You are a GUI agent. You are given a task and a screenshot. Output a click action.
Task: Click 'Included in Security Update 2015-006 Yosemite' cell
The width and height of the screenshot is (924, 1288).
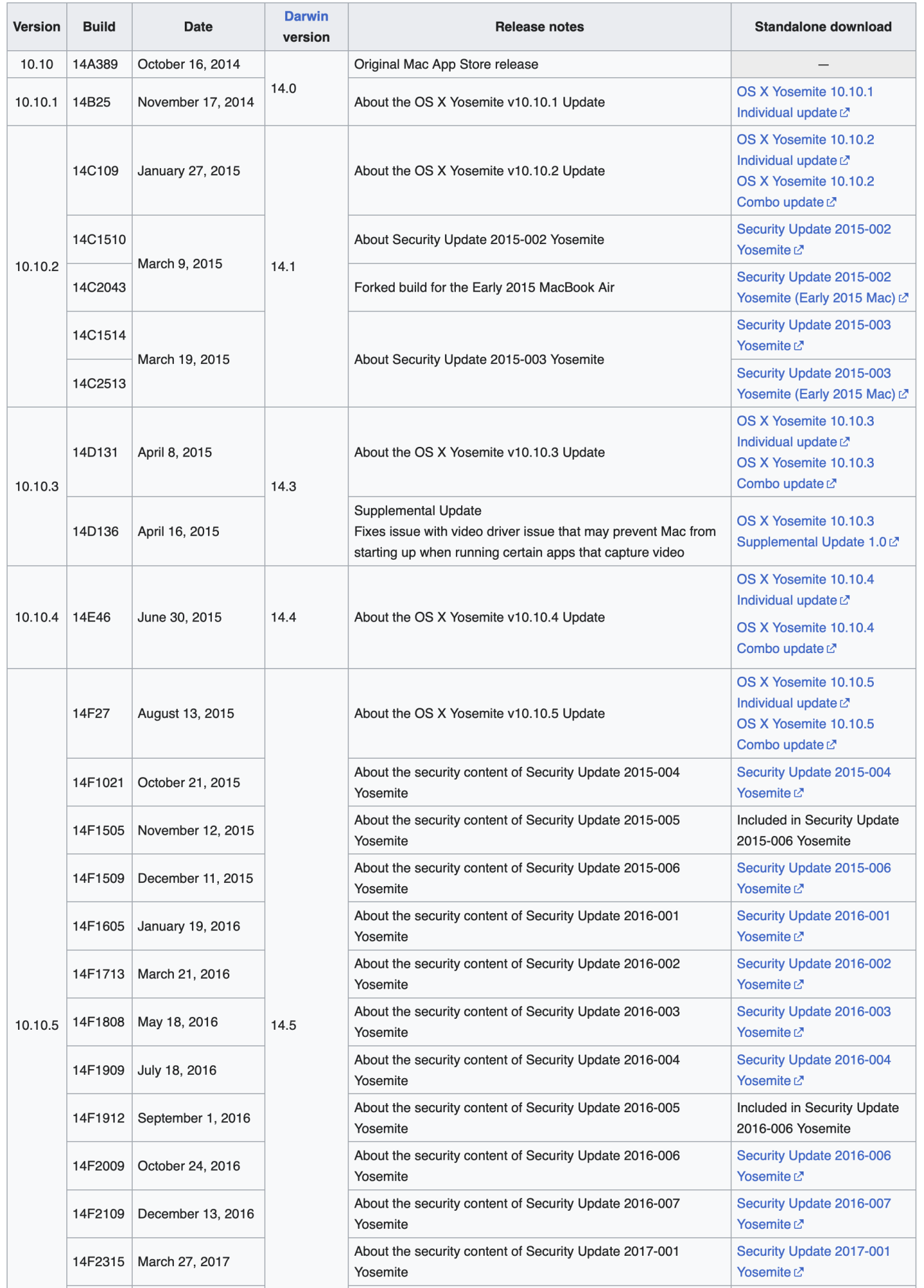coord(823,830)
